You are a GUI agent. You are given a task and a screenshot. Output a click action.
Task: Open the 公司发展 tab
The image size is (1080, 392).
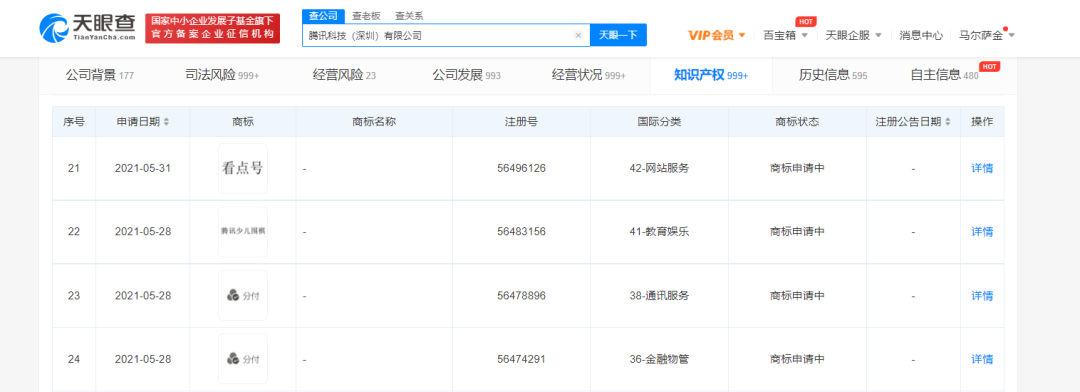(466, 75)
